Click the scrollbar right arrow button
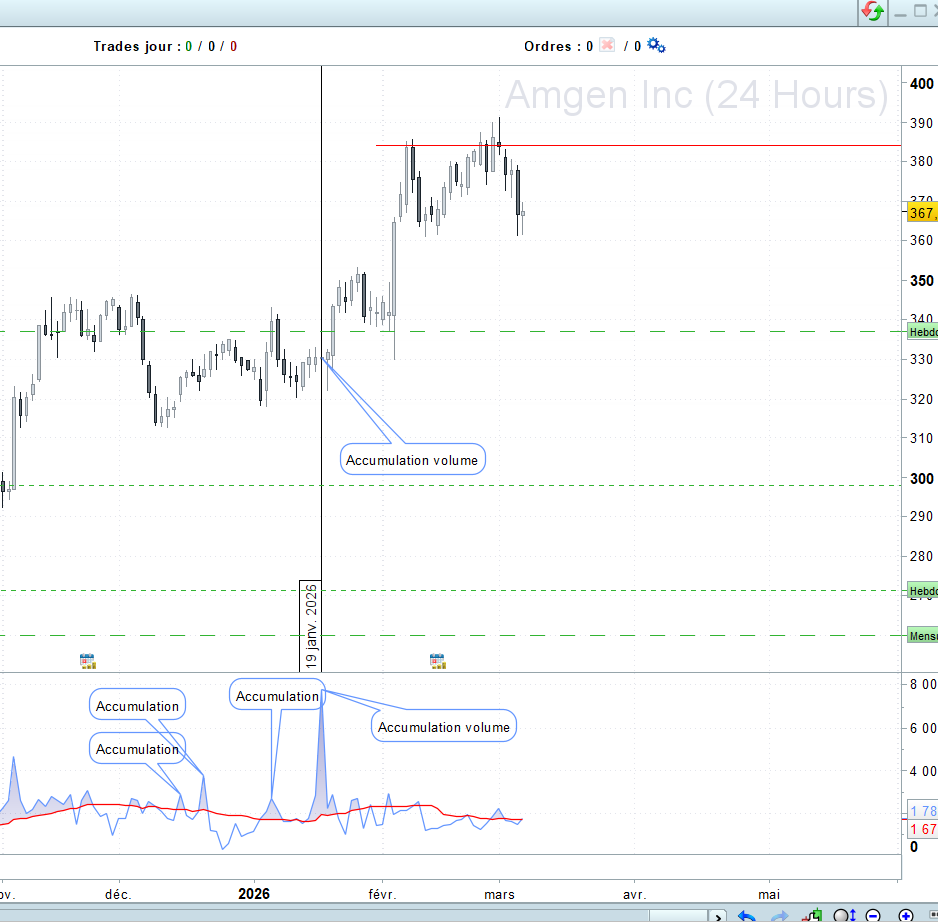 (x=718, y=916)
